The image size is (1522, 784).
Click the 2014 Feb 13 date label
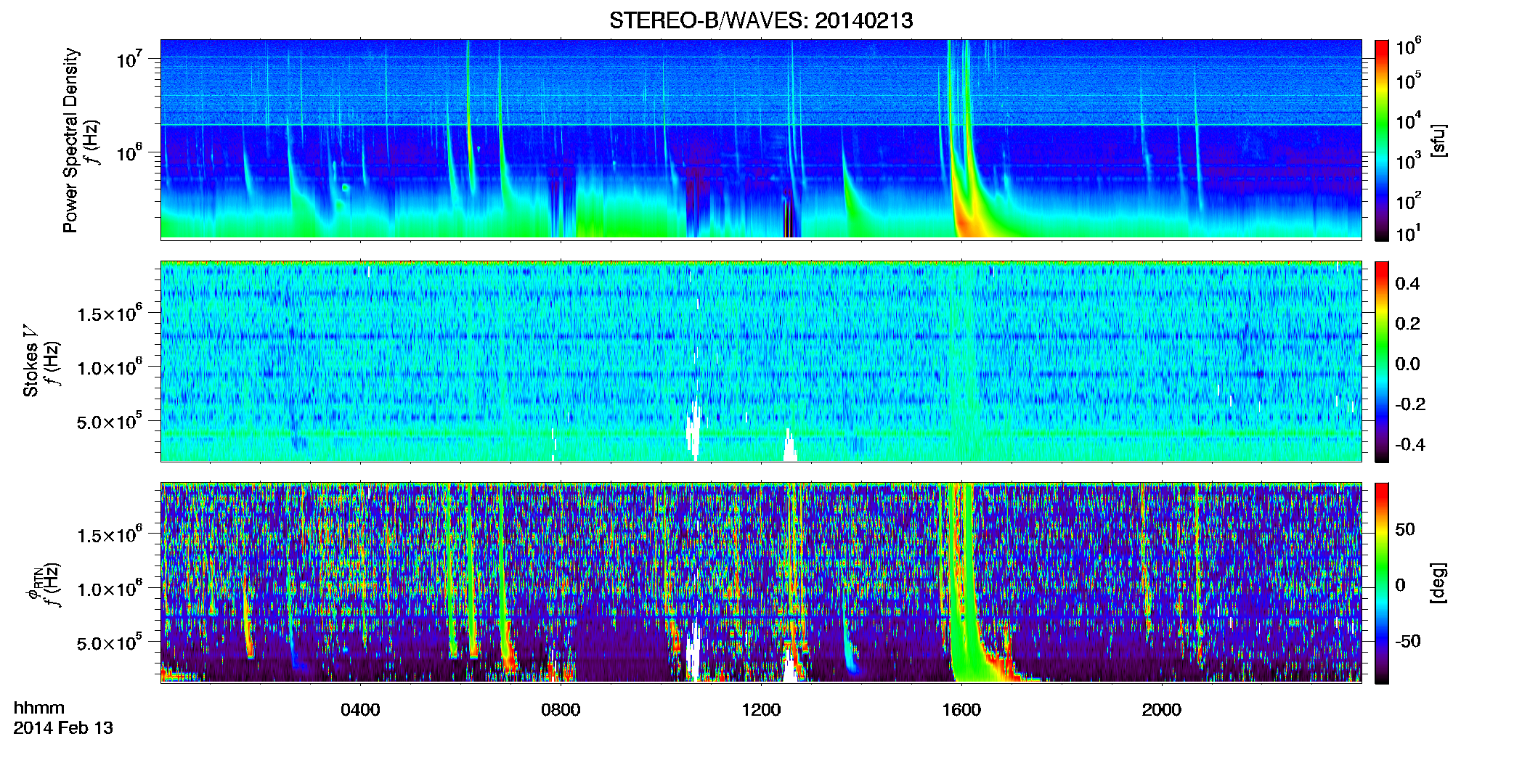pyautogui.click(x=63, y=728)
